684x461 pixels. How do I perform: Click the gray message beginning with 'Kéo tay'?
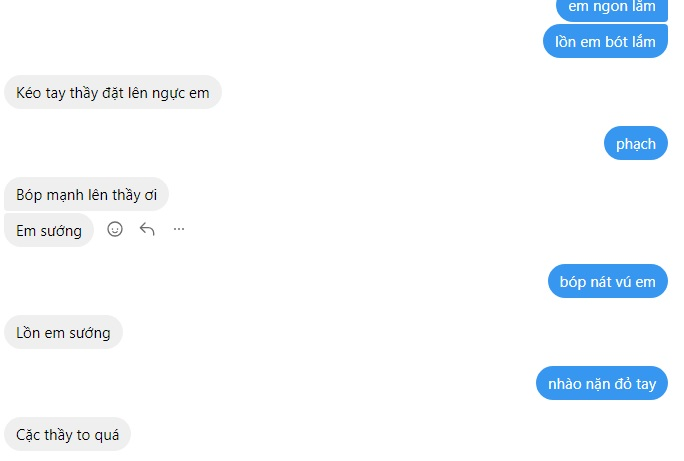(113, 92)
